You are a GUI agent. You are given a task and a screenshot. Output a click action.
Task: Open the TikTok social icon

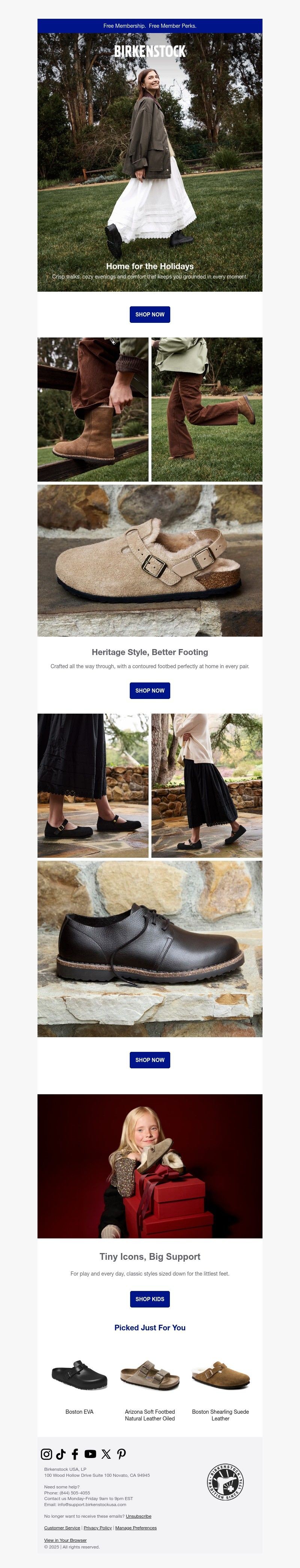click(61, 1454)
